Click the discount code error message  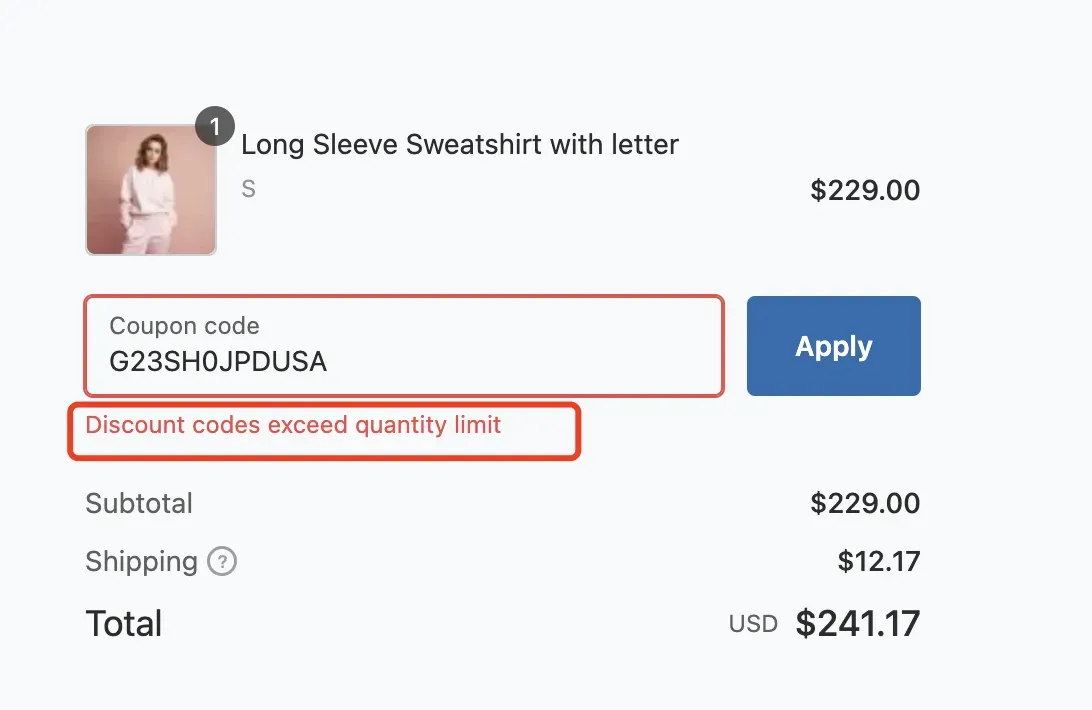point(293,425)
